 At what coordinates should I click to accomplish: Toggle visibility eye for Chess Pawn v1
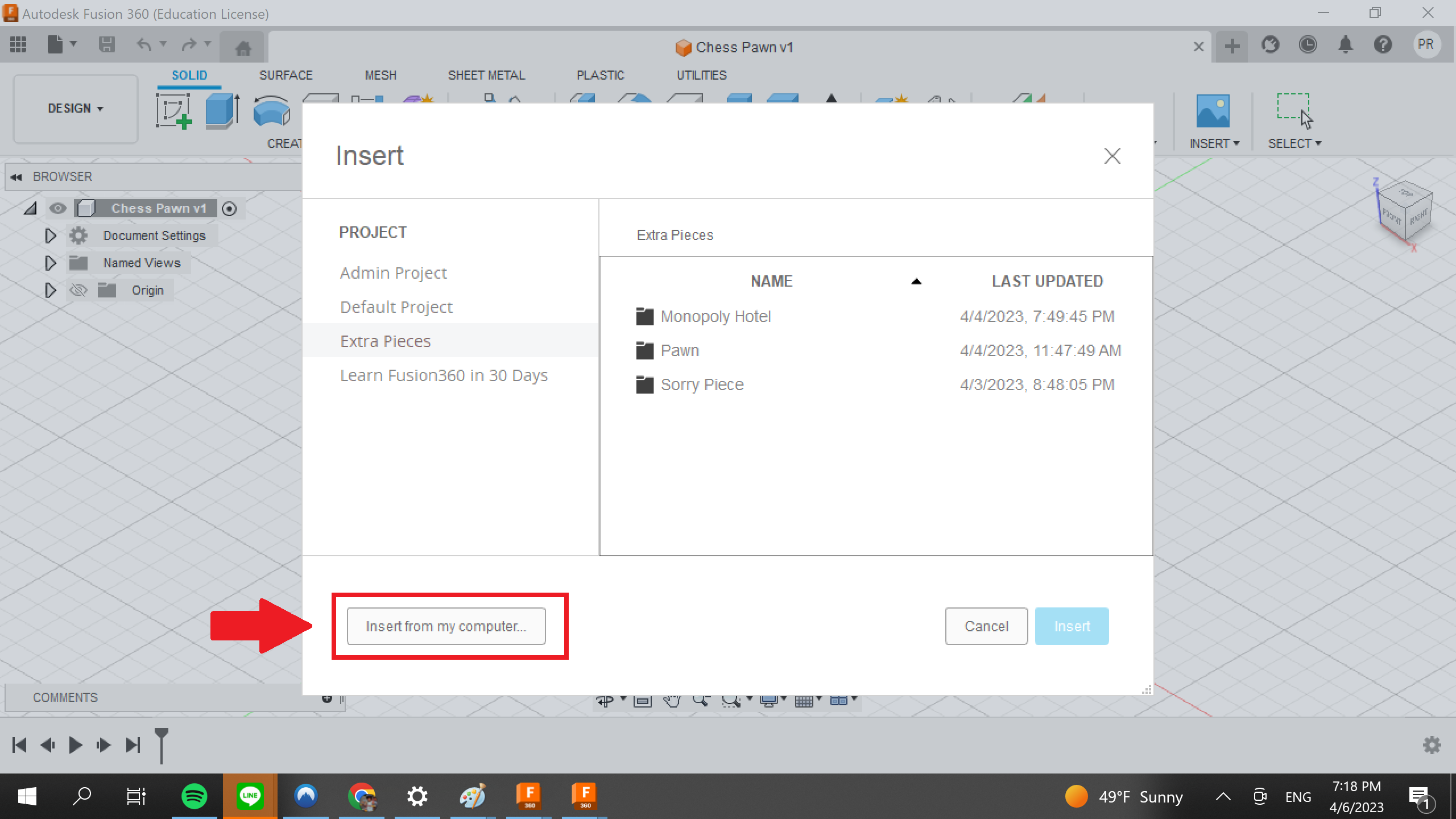(x=57, y=208)
